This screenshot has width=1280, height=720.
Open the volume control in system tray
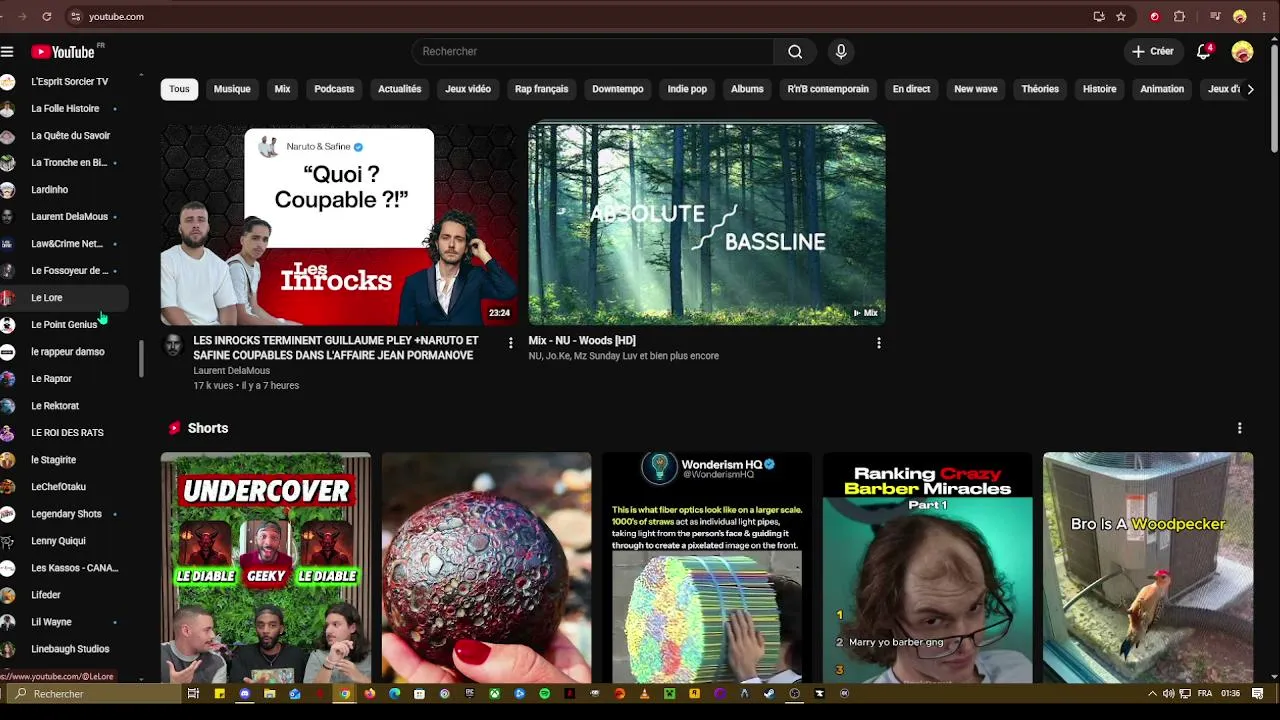[1168, 693]
